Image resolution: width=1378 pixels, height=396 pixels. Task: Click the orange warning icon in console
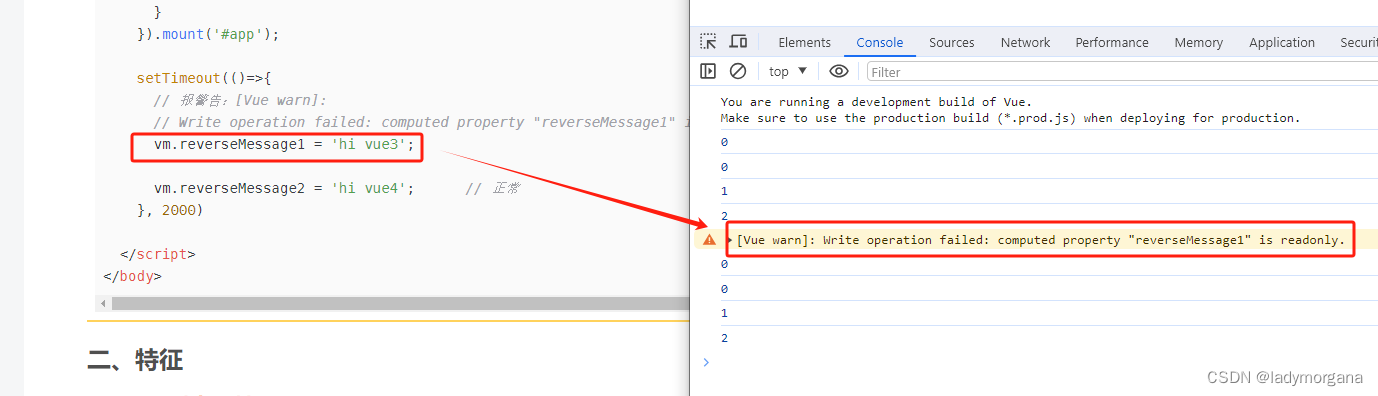[709, 240]
